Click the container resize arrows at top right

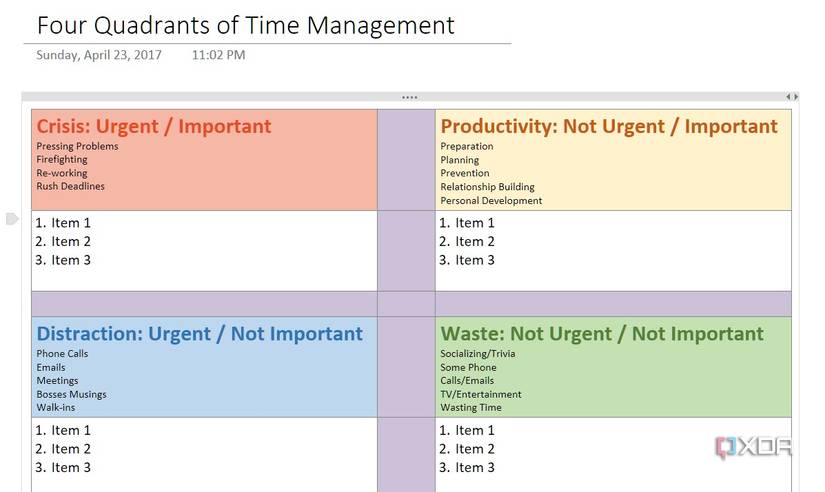791,97
